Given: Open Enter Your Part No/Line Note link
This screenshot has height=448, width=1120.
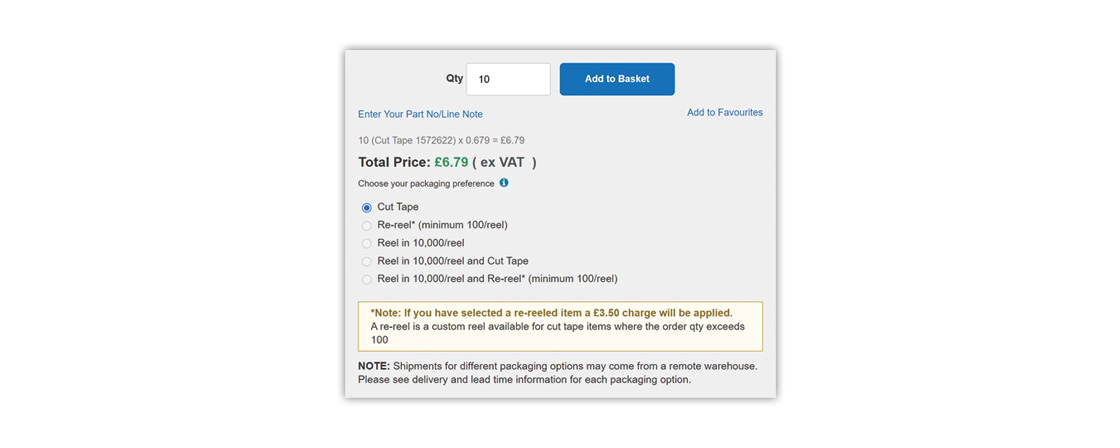Looking at the screenshot, I should 420,114.
